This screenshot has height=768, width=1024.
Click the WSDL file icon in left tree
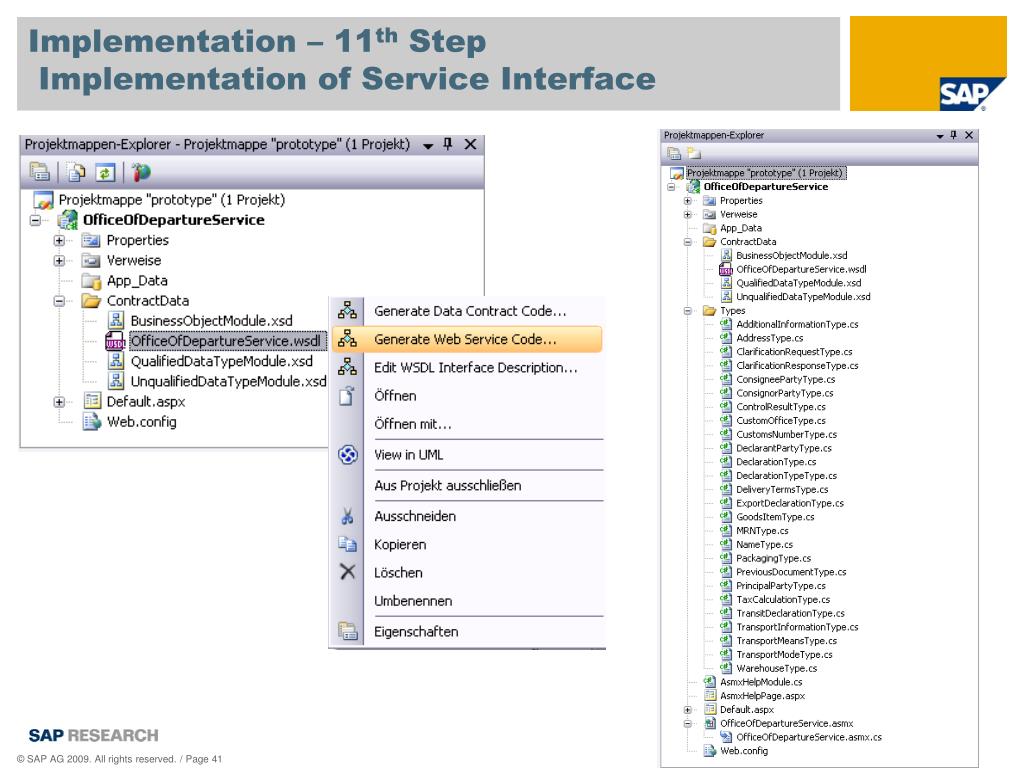pos(116,341)
